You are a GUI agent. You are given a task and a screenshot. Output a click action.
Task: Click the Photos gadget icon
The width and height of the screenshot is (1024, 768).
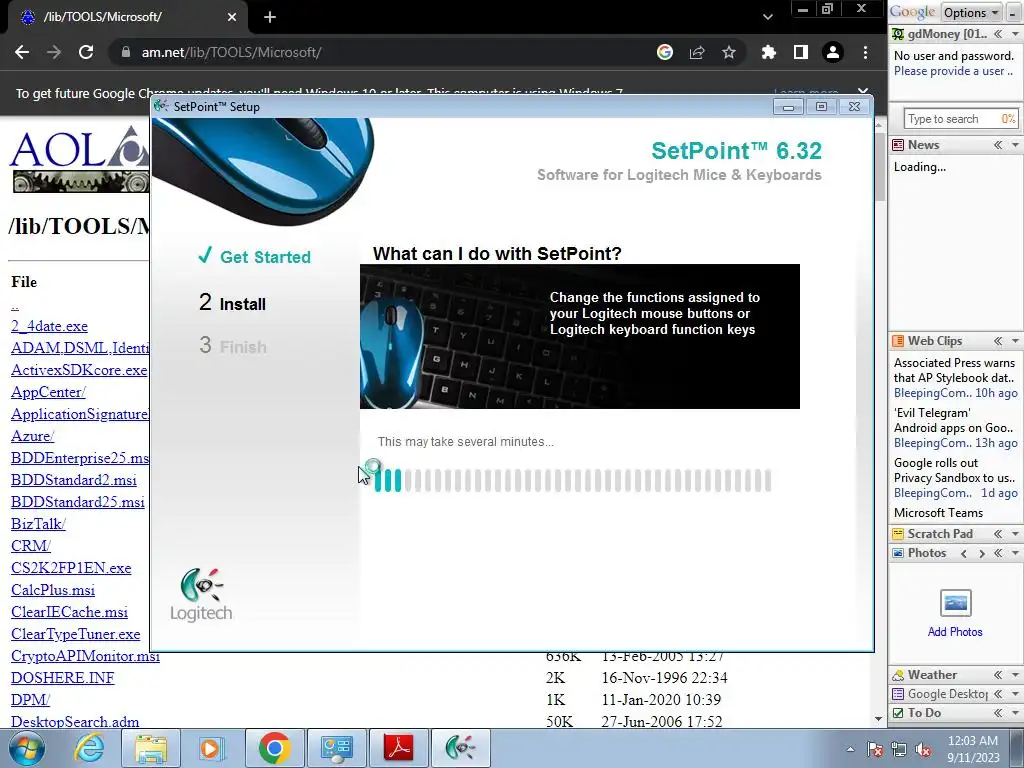pos(899,553)
